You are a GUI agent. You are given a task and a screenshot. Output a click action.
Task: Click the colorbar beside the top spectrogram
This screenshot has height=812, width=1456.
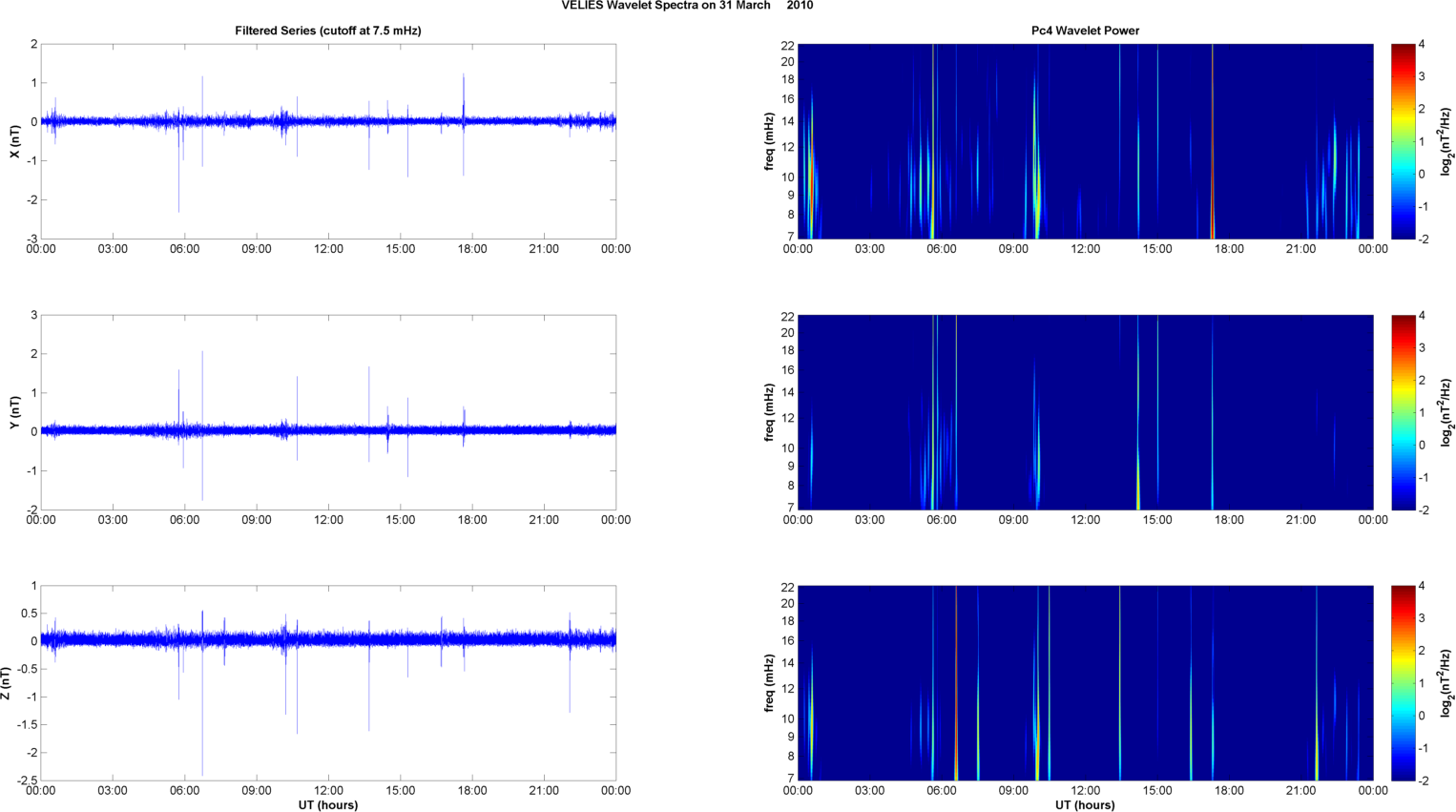[x=1403, y=141]
